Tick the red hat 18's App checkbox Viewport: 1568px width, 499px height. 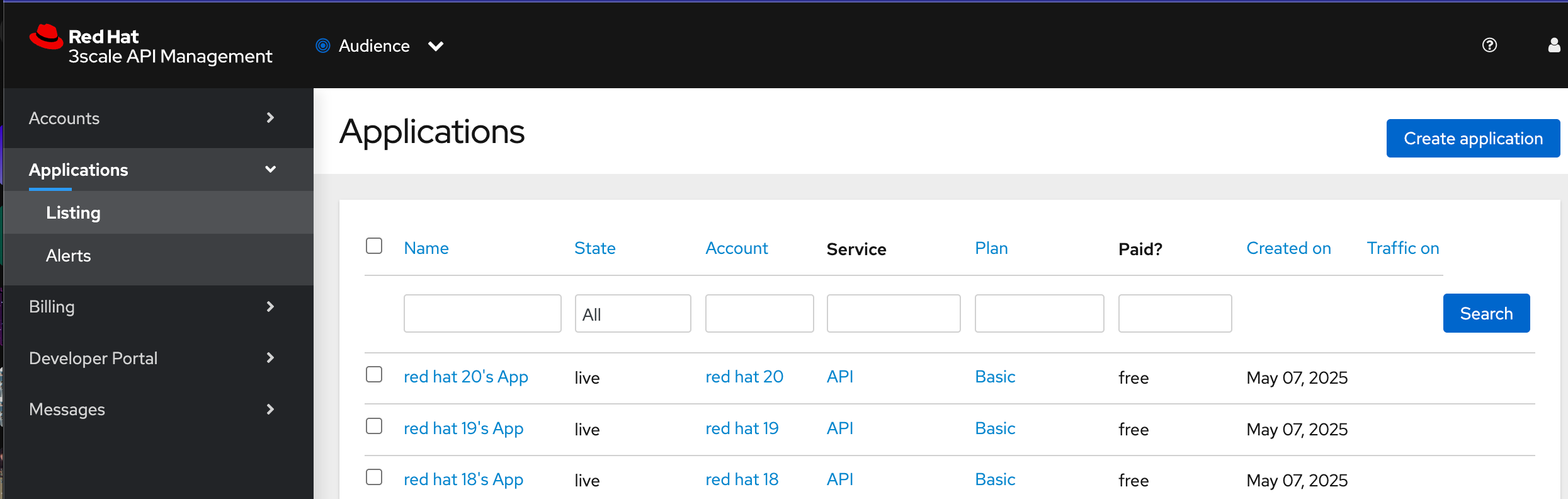(x=374, y=477)
